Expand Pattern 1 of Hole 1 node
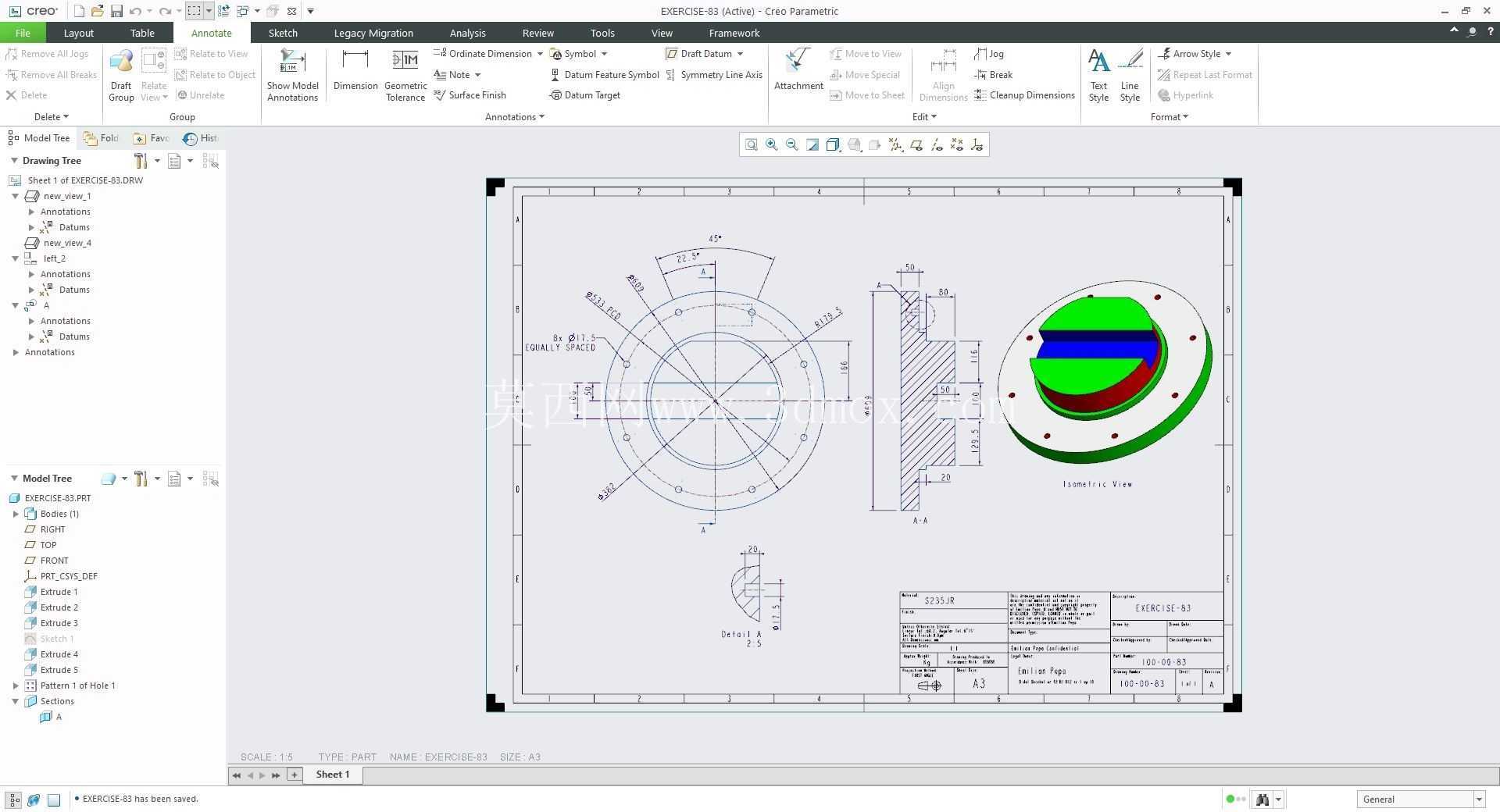The height and width of the screenshot is (812, 1500). click(16, 686)
